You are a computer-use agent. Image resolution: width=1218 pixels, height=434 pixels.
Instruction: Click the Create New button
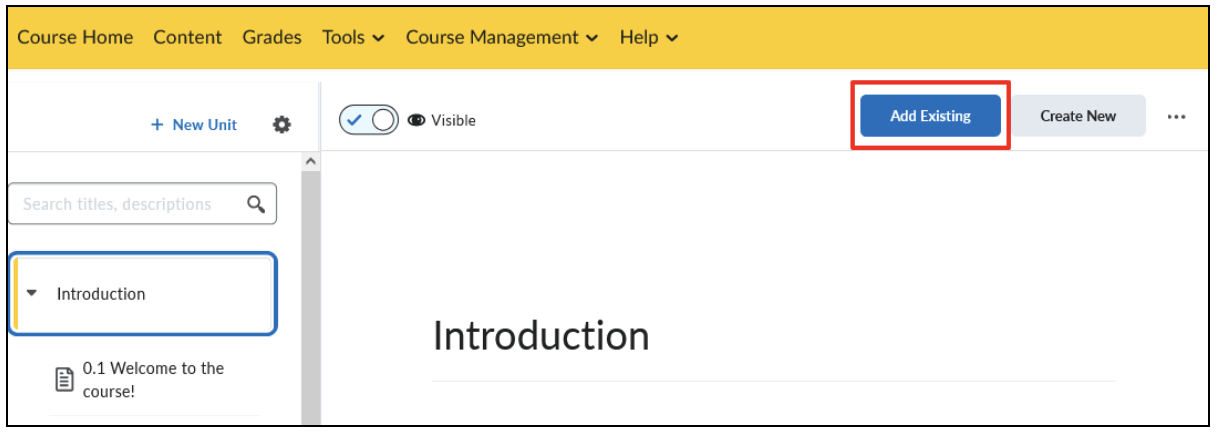coord(1078,116)
